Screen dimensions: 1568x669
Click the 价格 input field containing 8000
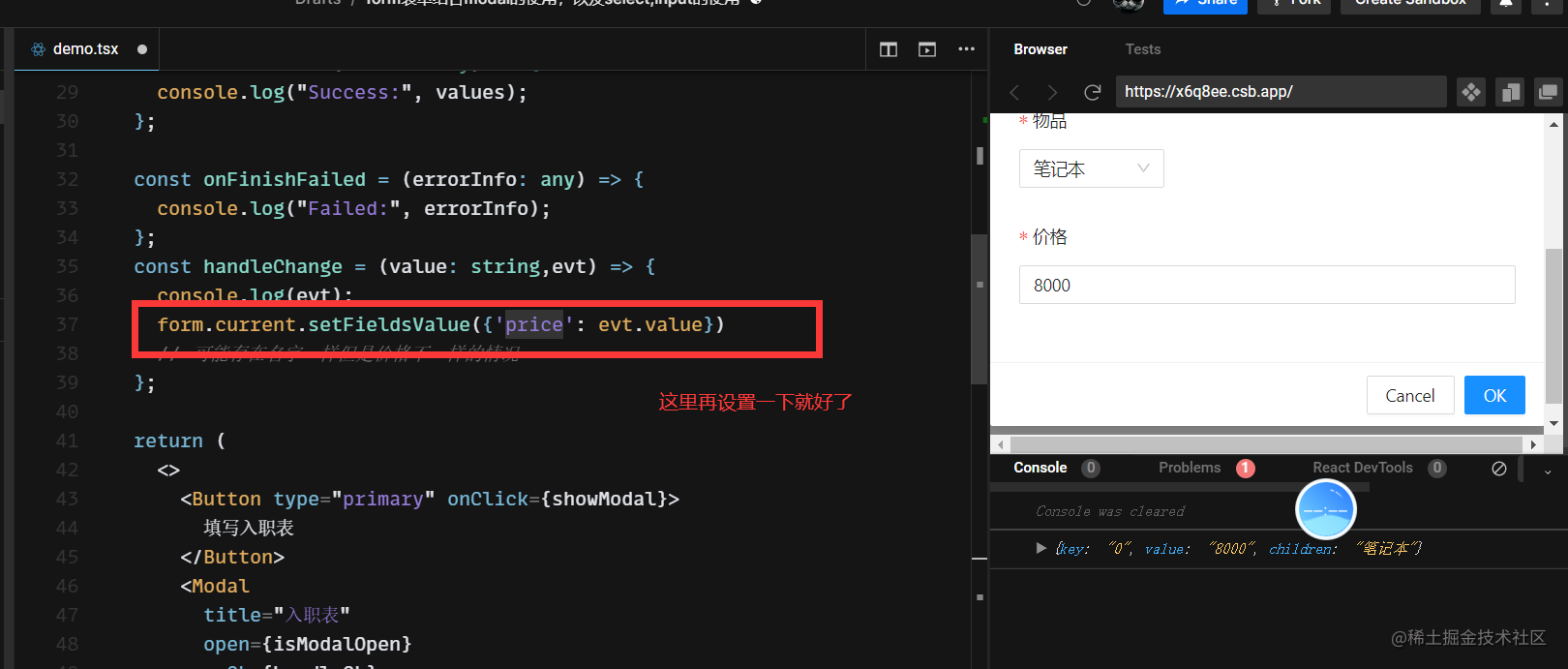[x=1266, y=285]
